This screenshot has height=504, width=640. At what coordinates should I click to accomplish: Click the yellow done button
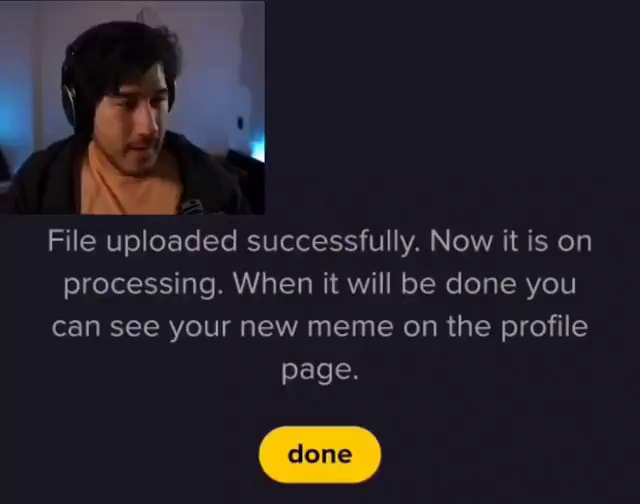pos(320,454)
